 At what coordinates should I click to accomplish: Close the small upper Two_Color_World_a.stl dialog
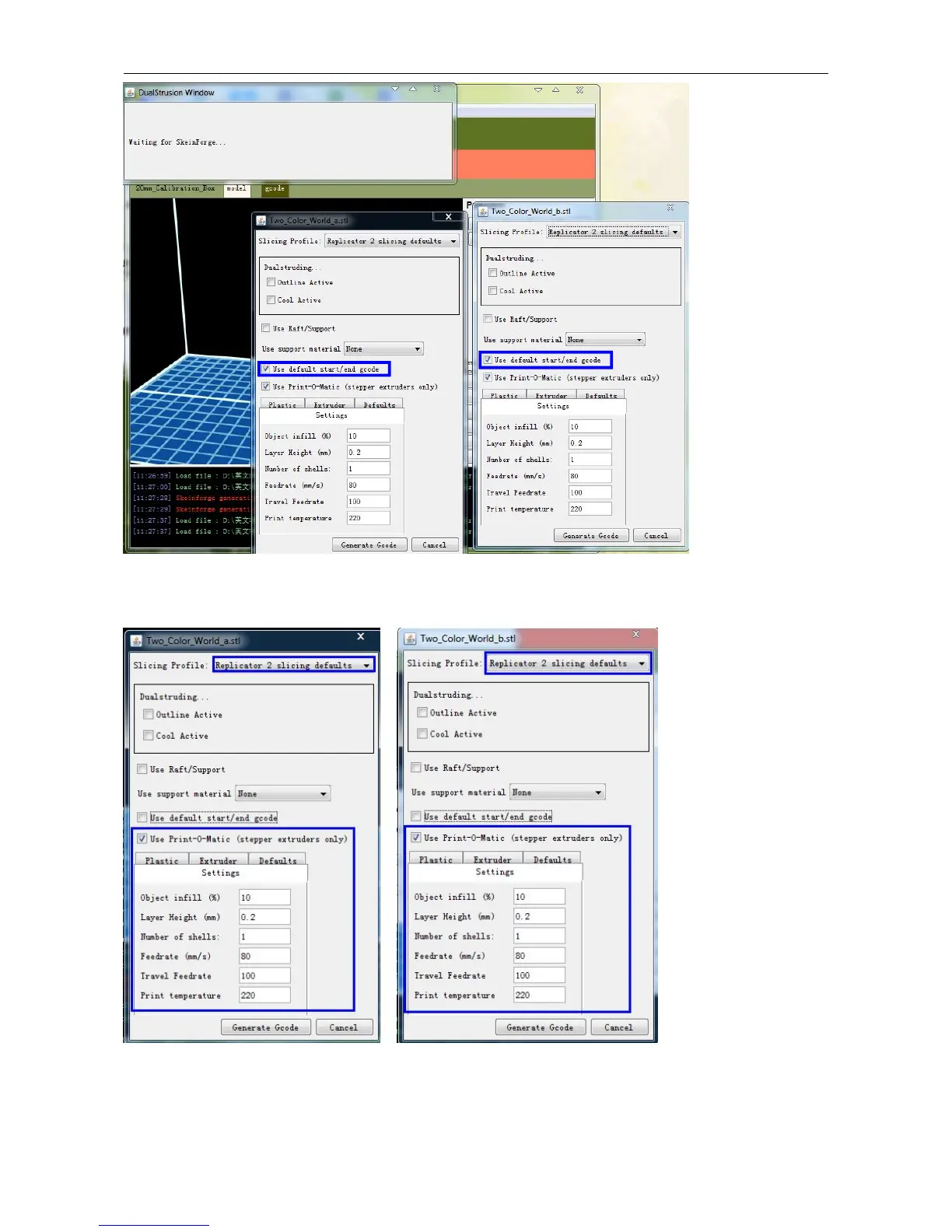448,217
